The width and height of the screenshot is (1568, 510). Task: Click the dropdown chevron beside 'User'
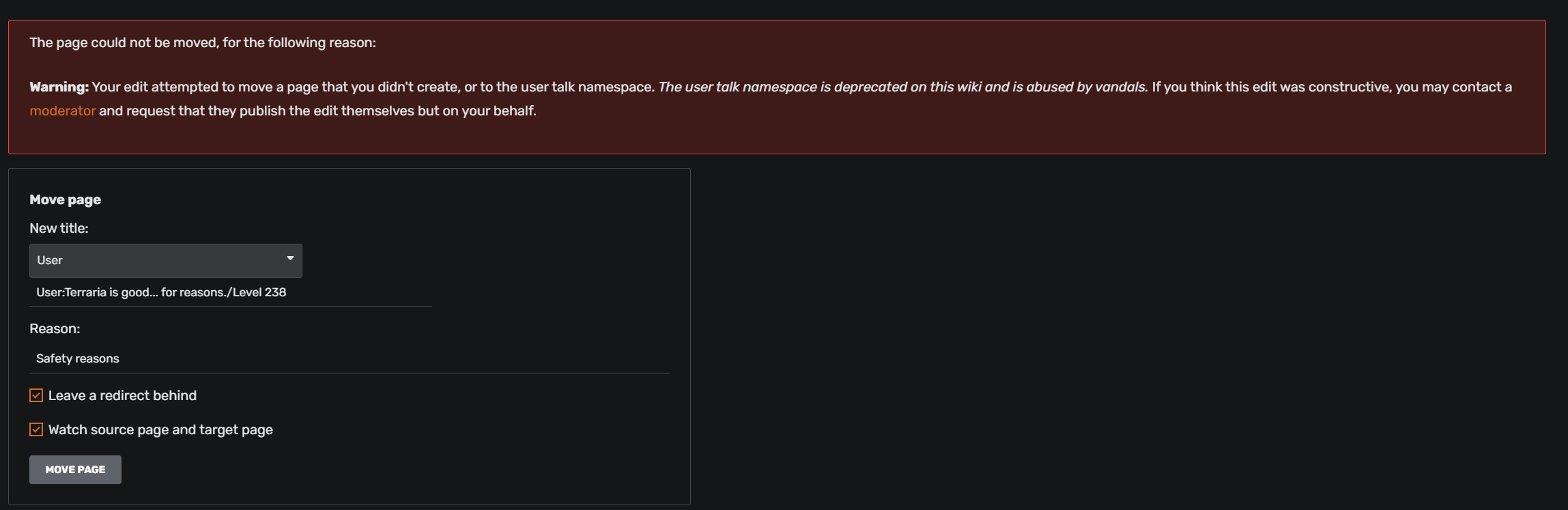[x=289, y=260]
